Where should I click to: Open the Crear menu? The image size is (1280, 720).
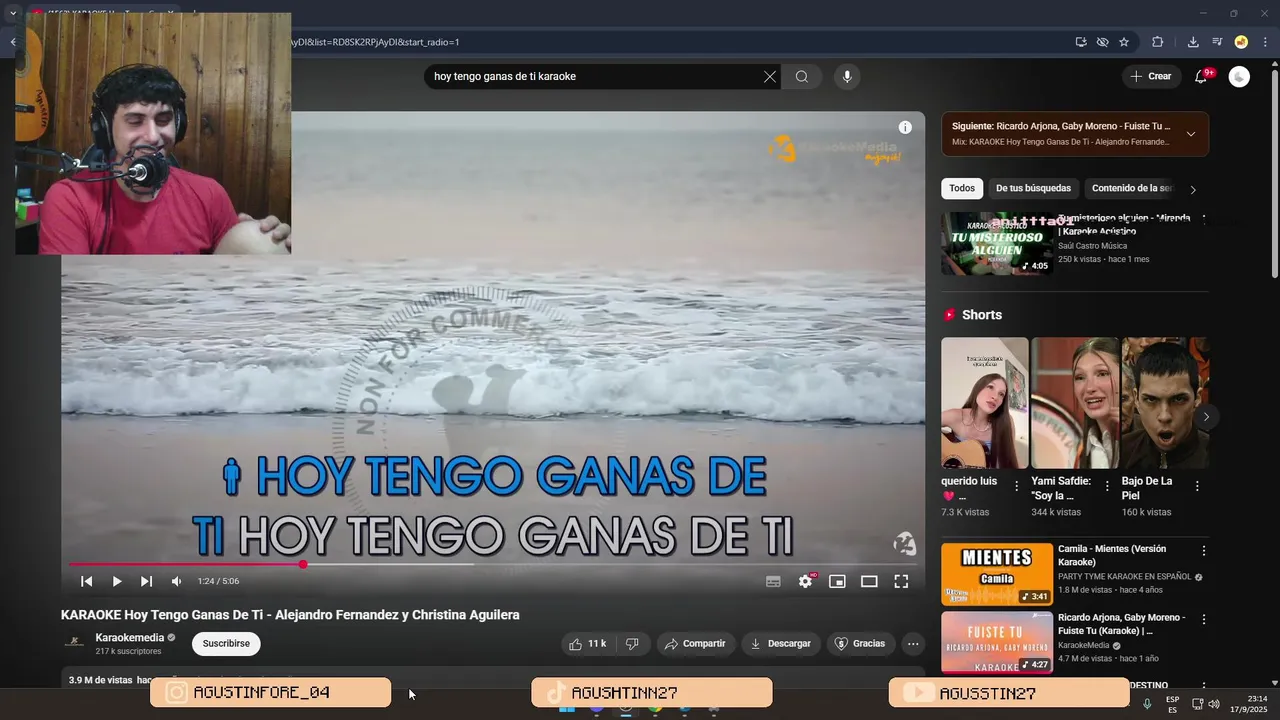click(1150, 76)
